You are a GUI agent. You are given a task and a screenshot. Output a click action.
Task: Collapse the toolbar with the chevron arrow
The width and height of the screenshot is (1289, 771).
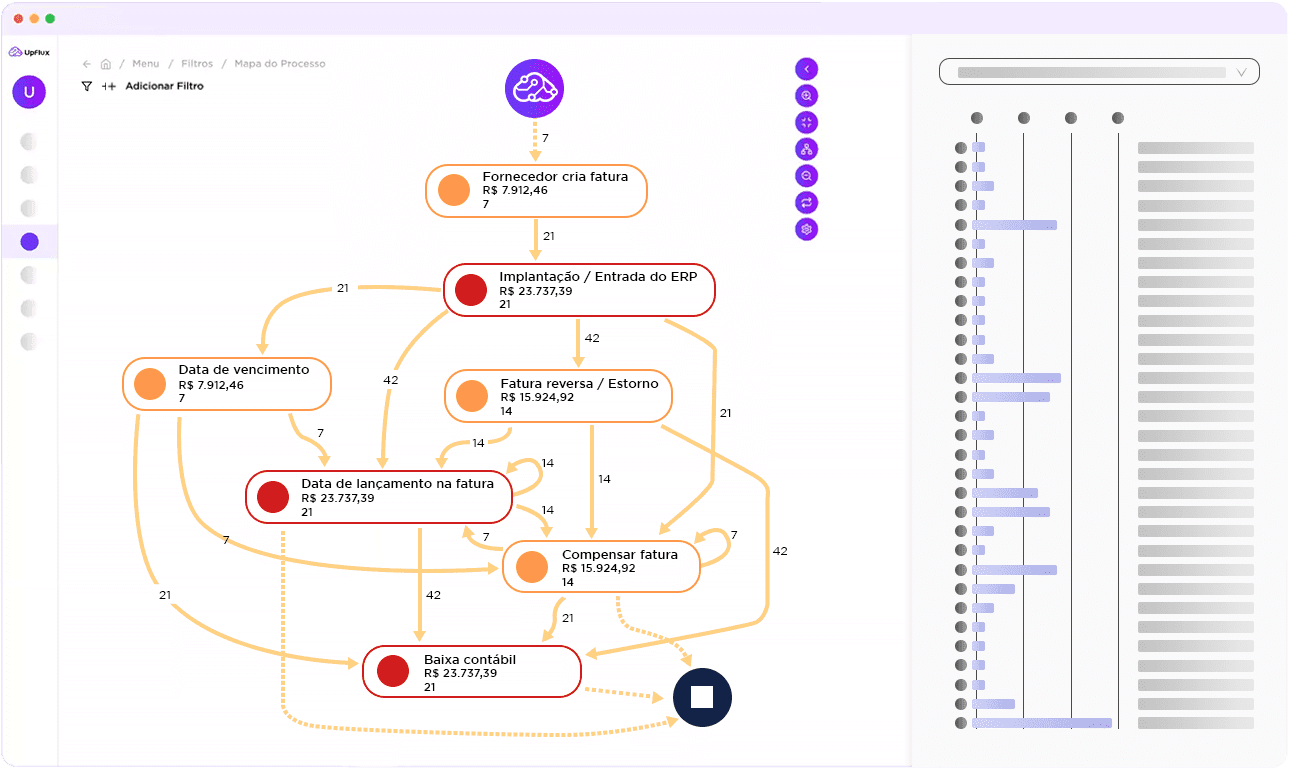(806, 68)
